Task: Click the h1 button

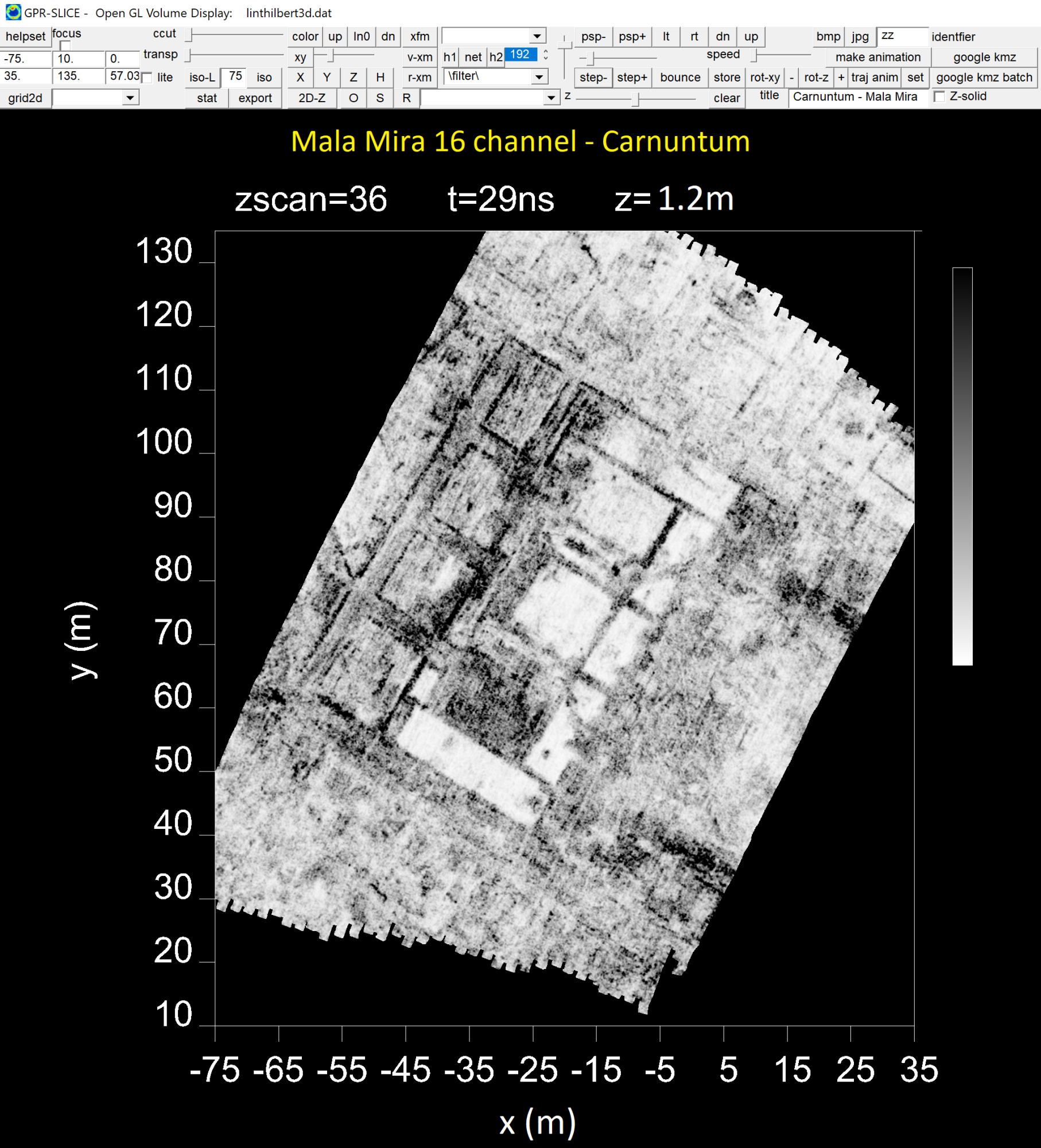Action: (x=450, y=57)
